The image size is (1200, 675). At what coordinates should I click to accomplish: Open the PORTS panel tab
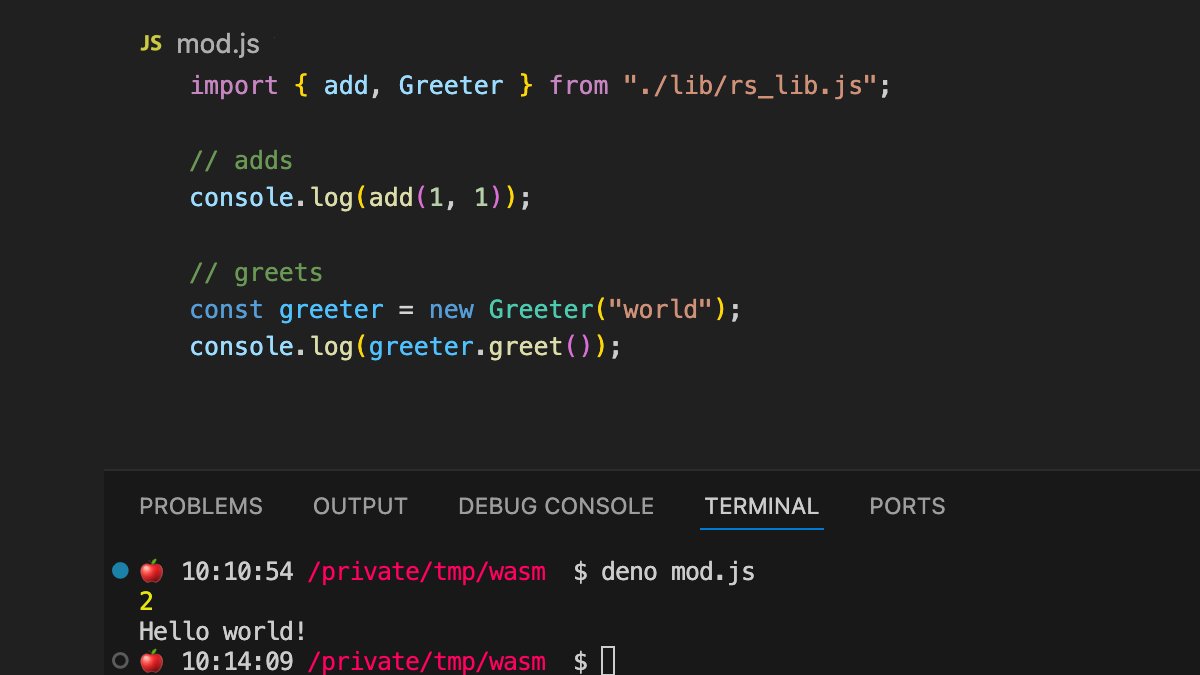pos(907,506)
